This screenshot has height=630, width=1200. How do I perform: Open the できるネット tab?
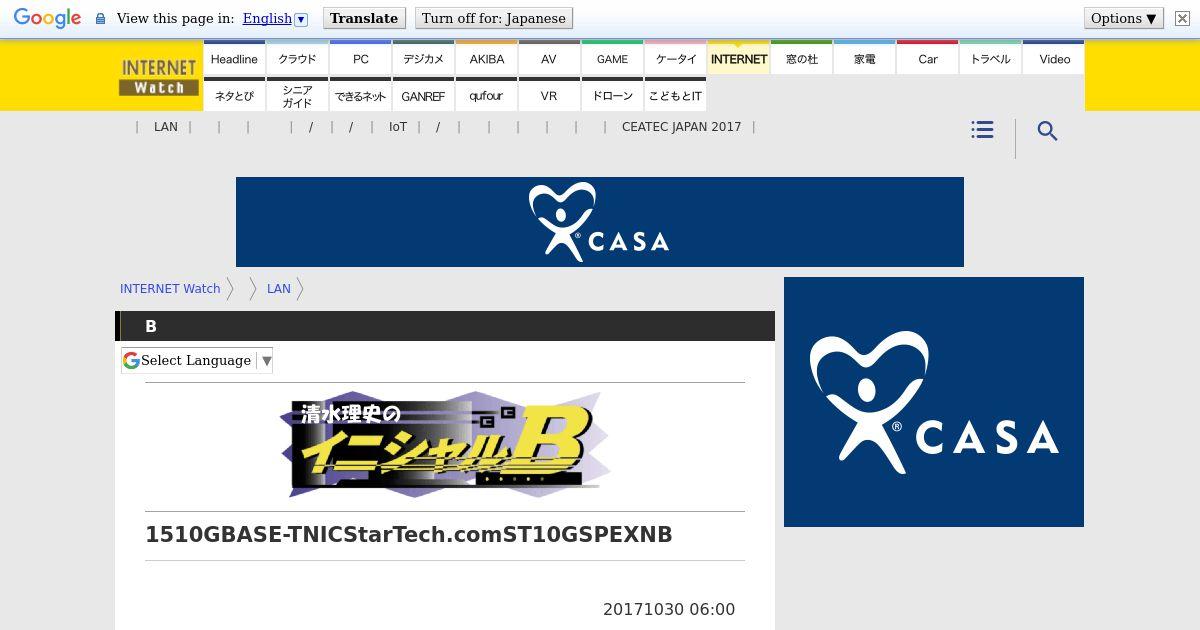tap(360, 95)
